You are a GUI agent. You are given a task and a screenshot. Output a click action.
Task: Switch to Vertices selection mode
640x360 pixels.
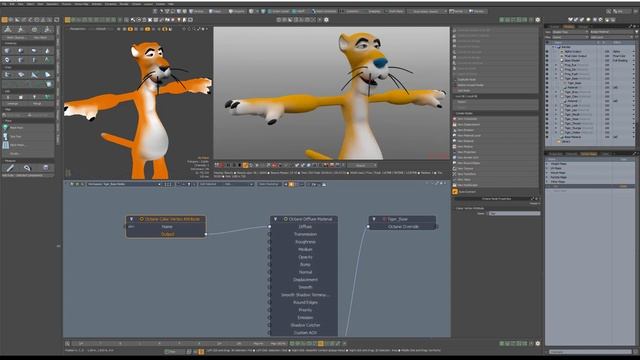point(199,11)
